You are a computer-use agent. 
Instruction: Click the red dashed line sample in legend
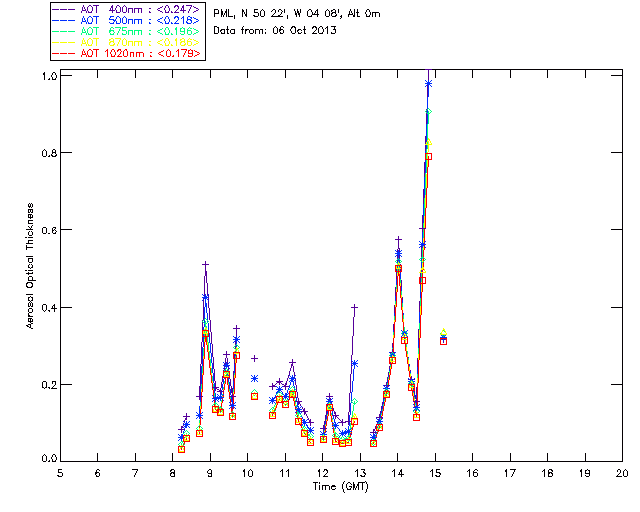coord(63,53)
